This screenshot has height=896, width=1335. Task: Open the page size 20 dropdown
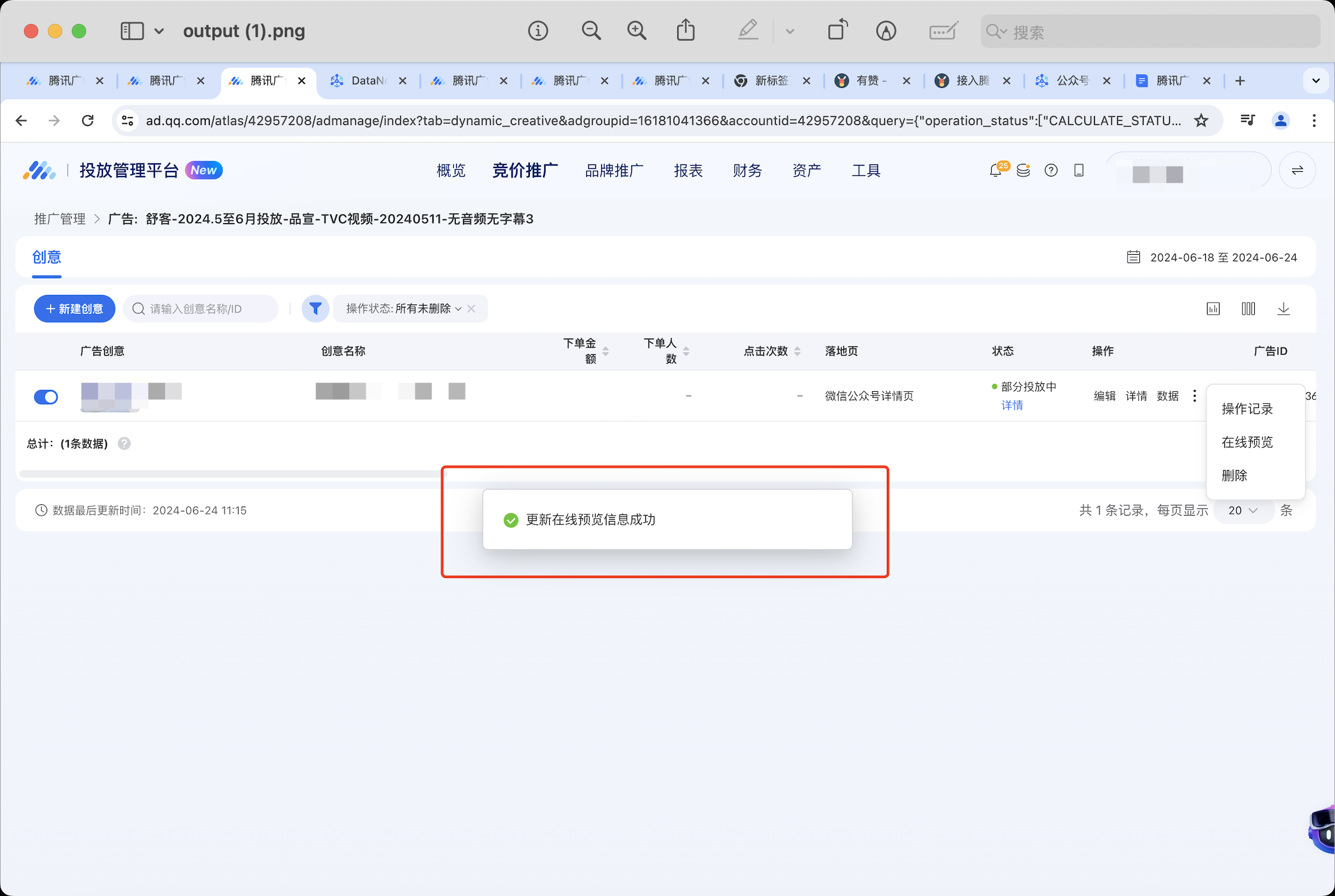click(x=1243, y=510)
